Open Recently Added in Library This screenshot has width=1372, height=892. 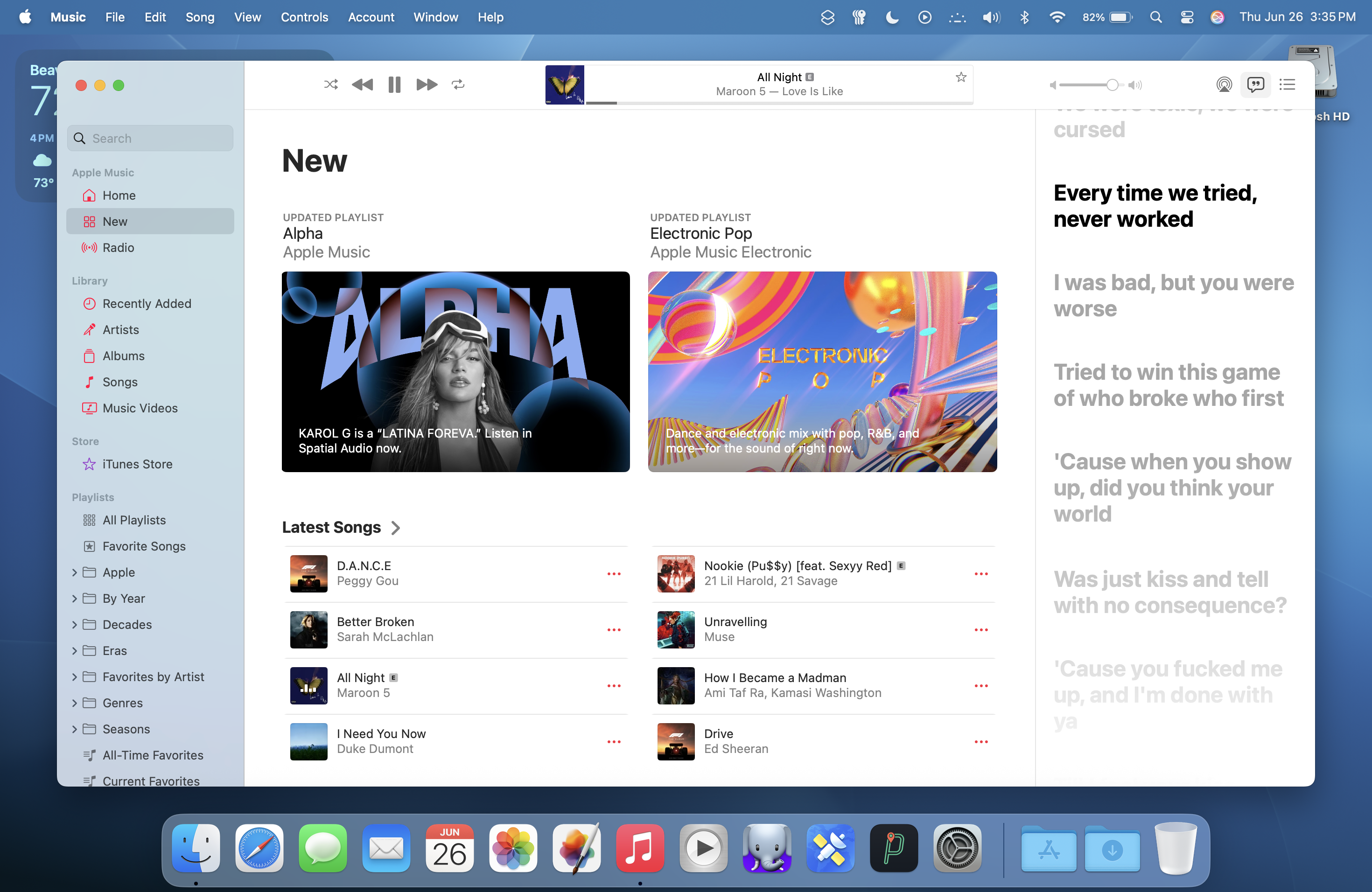(x=150, y=304)
